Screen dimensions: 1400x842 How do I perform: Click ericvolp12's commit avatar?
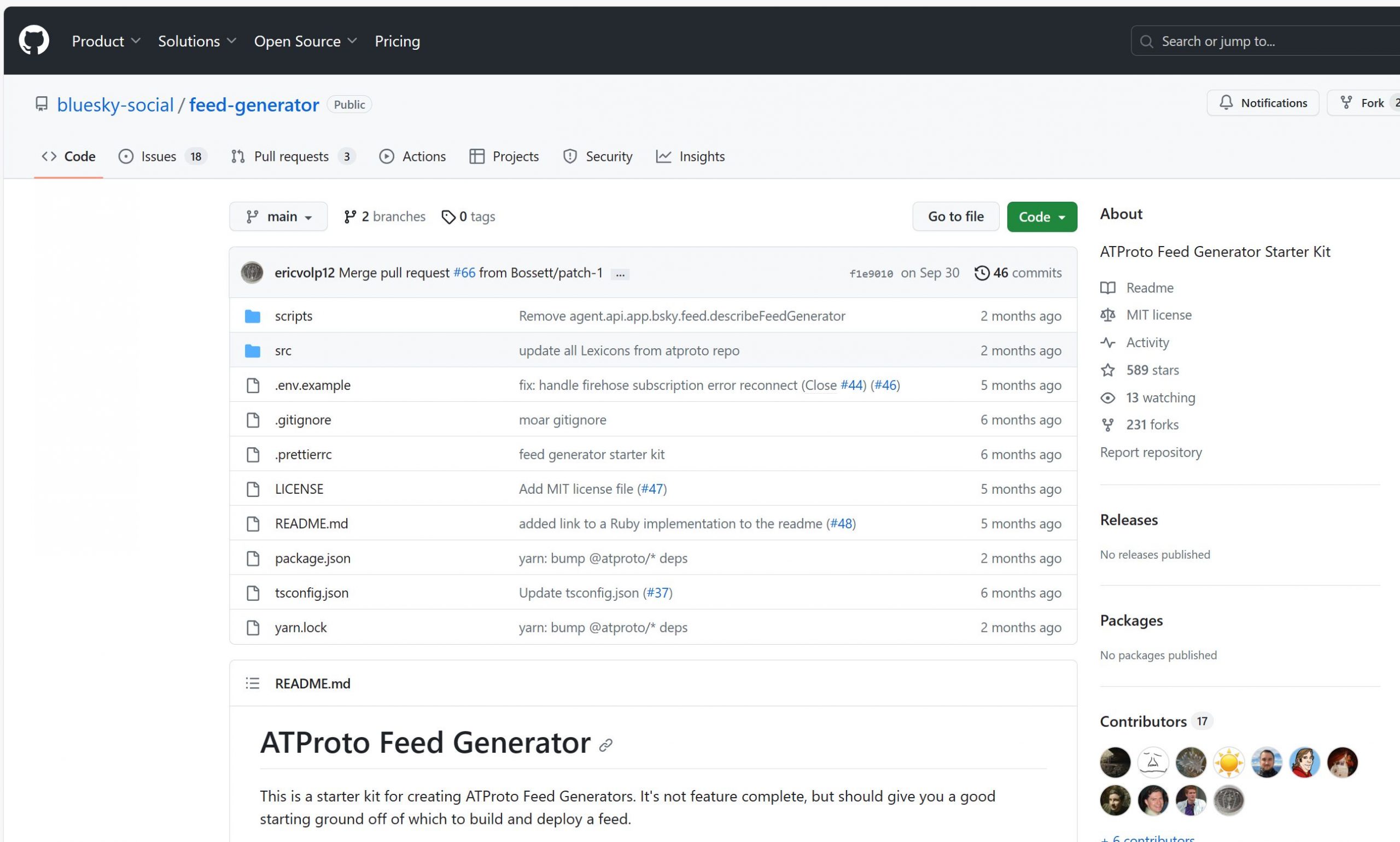tap(252, 272)
